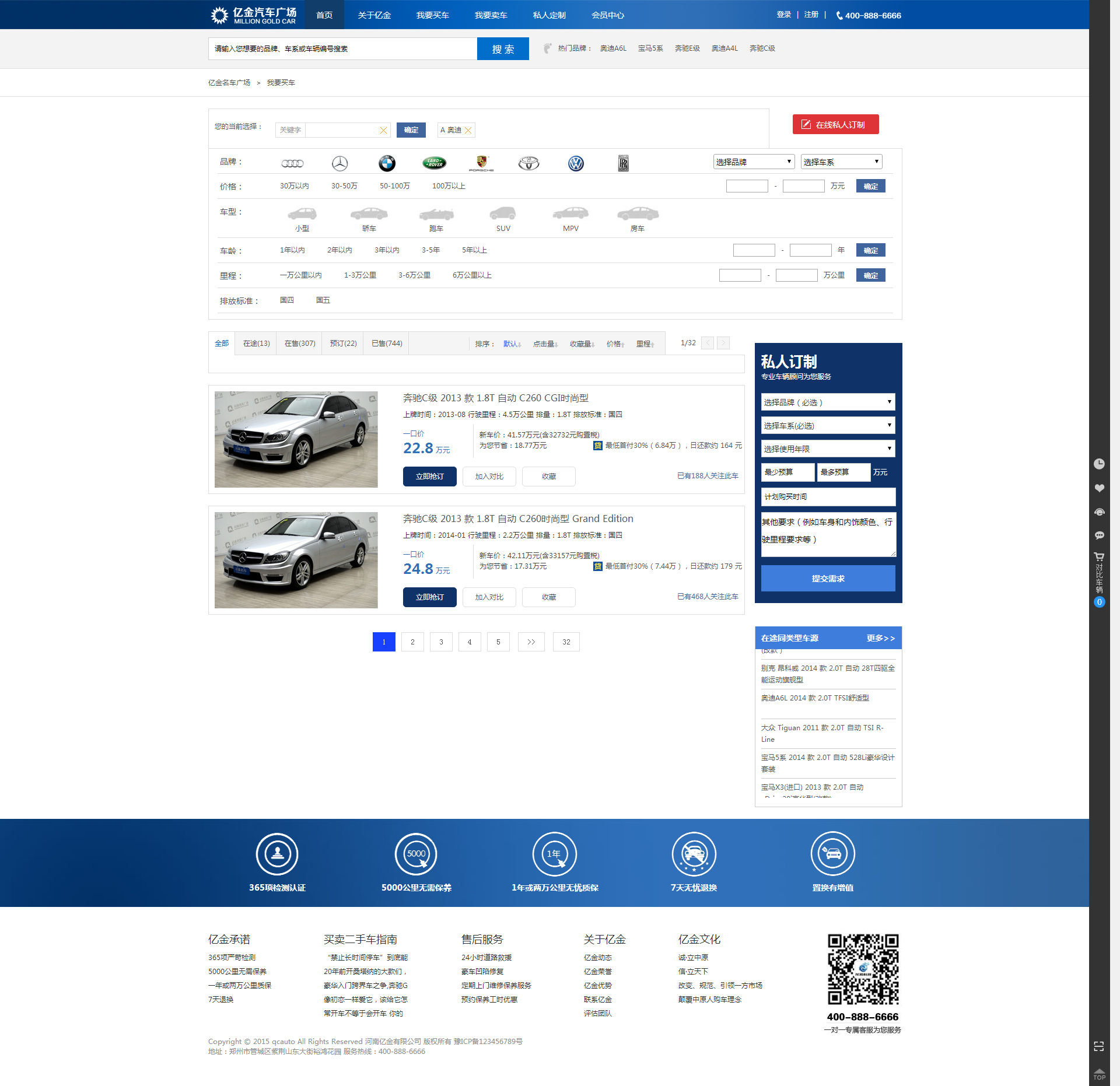1120x1086 pixels.
Task: Submit the form with 提交需求
Action: (x=828, y=579)
